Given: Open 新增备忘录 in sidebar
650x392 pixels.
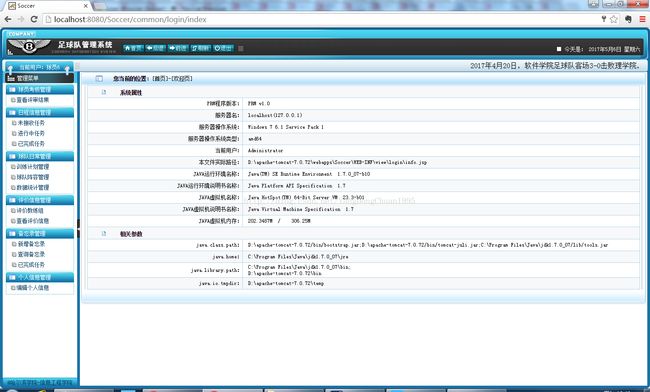Looking at the screenshot, I should point(31,244).
